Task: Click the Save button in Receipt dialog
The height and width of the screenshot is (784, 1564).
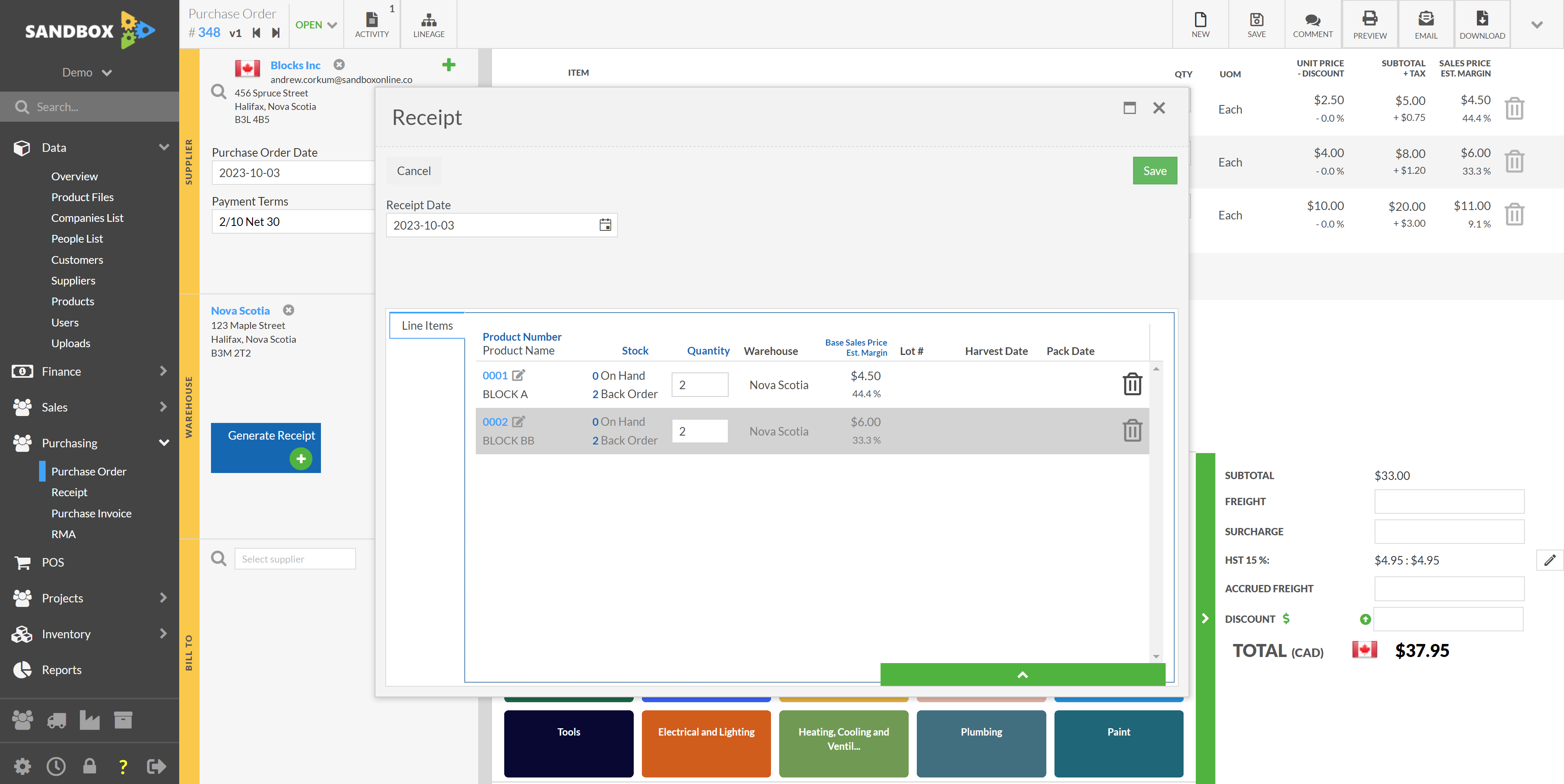Action: (1154, 170)
